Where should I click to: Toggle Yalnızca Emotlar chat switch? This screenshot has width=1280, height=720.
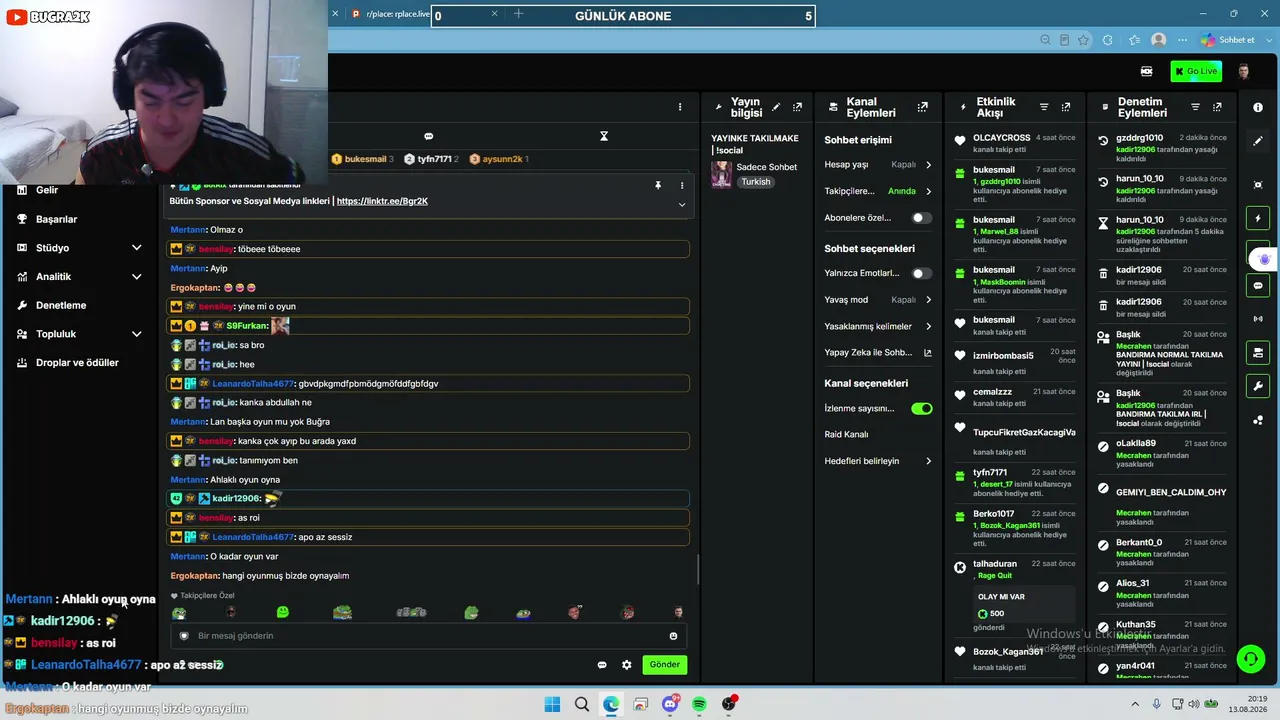tap(921, 273)
